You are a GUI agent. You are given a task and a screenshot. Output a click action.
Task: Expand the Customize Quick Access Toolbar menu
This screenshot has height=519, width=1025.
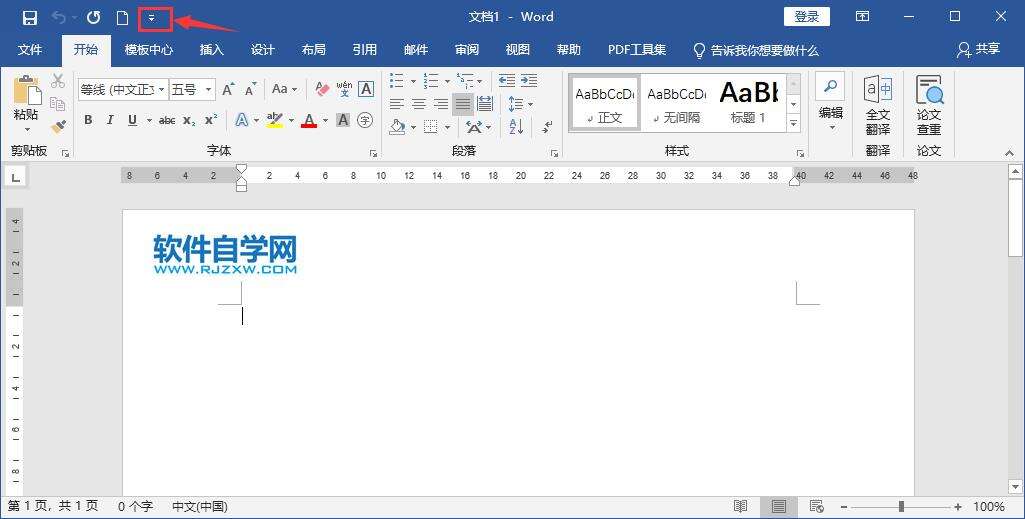click(x=152, y=17)
